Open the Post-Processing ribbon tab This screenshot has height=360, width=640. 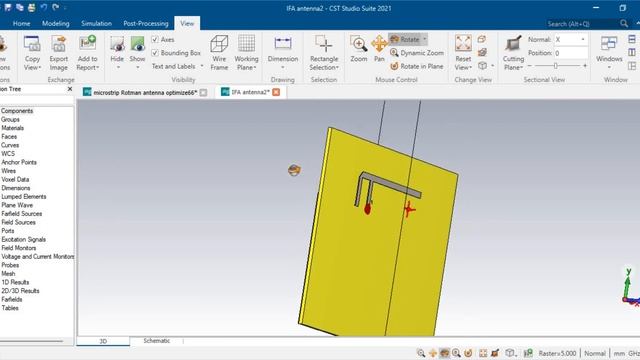(x=146, y=23)
